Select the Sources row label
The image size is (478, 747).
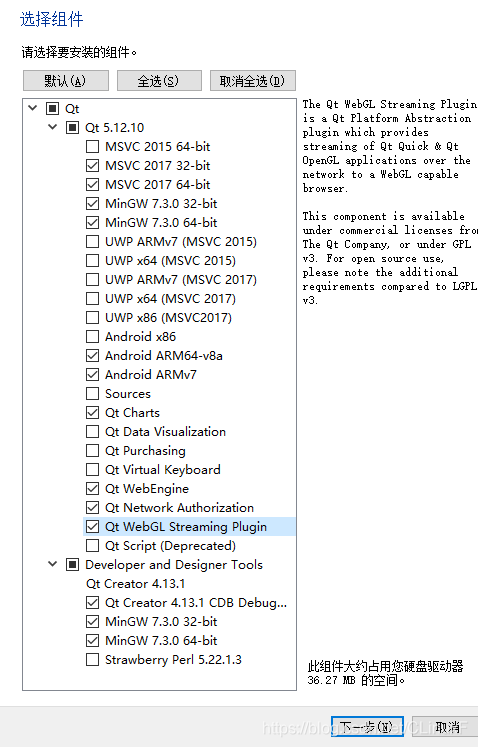pos(128,394)
